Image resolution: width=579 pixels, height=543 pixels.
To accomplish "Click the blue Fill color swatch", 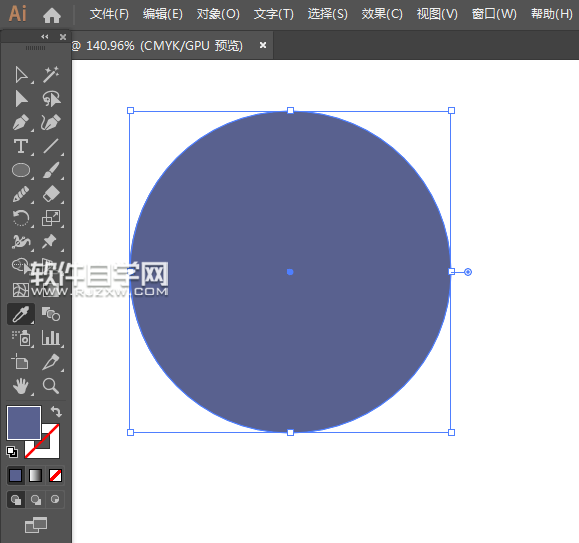I will [24, 423].
